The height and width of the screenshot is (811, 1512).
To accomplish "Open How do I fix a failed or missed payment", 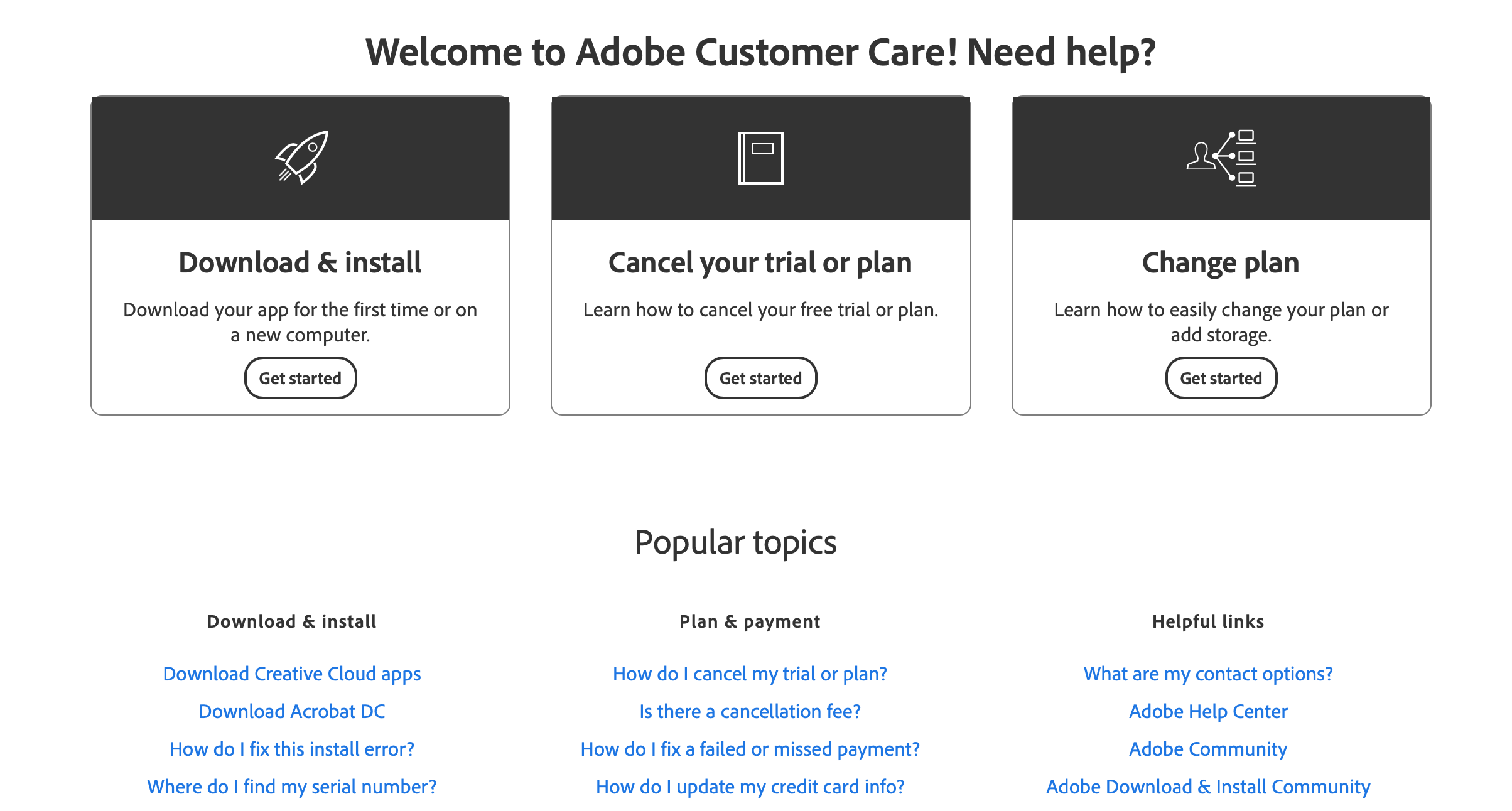I will click(x=750, y=748).
